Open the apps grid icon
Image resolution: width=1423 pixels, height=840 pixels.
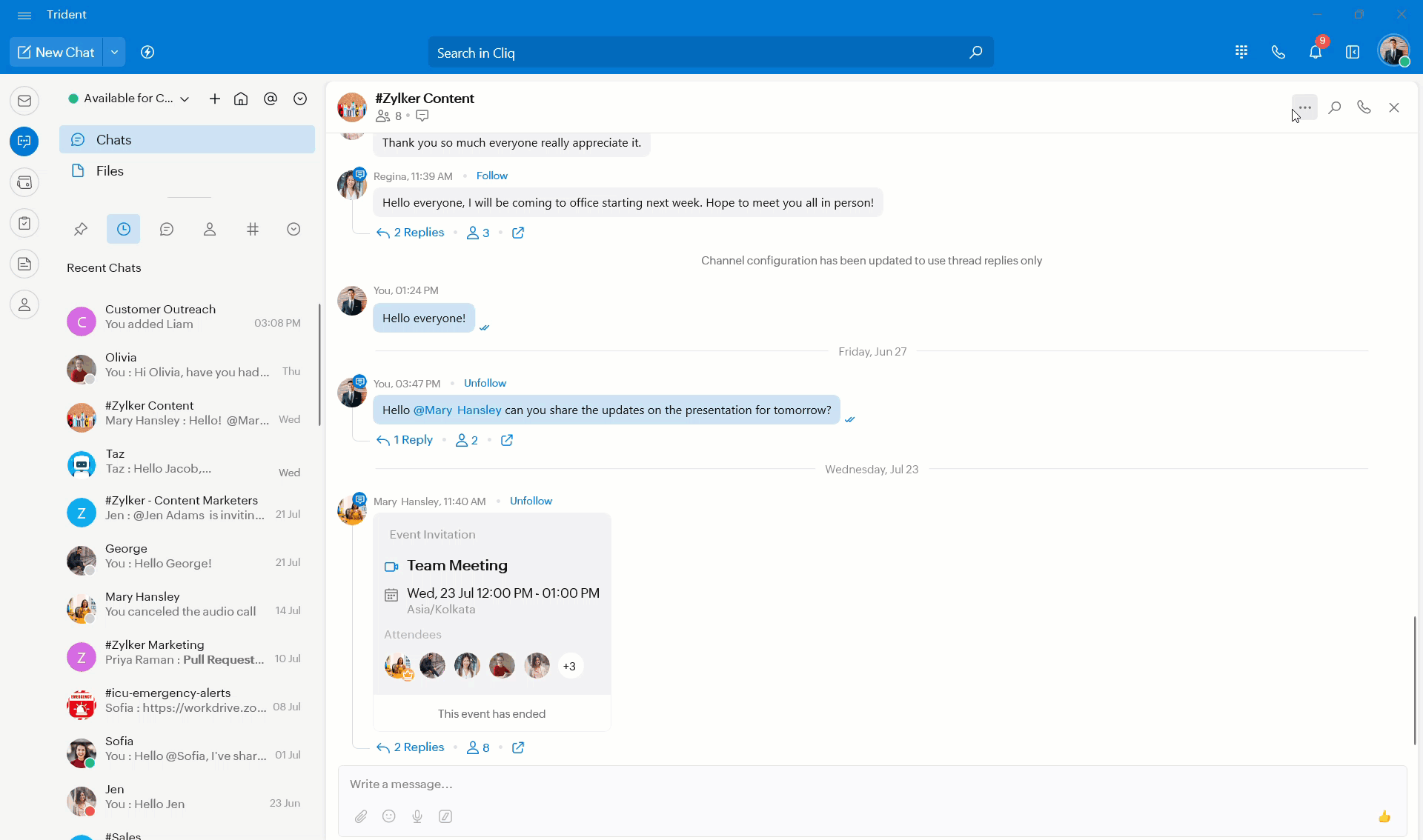point(1241,53)
